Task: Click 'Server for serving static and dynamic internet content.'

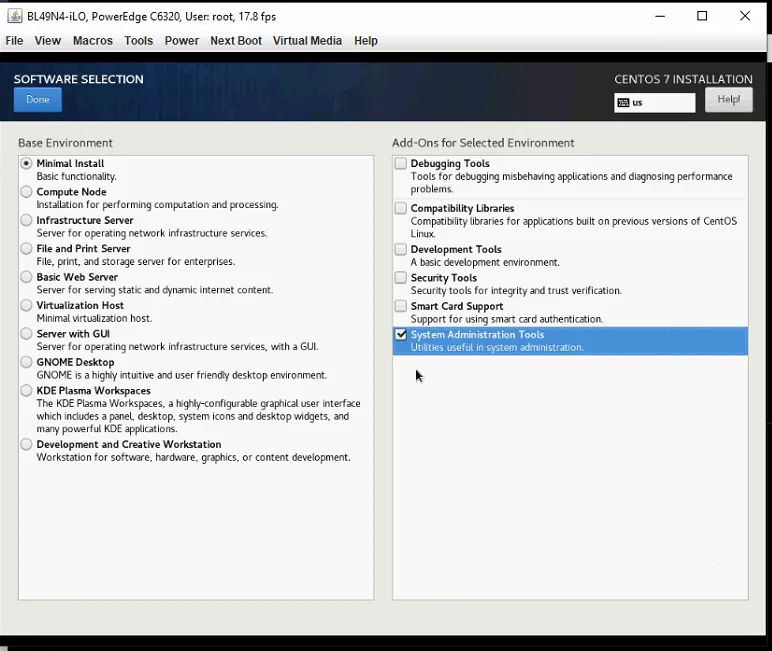Action: [155, 290]
